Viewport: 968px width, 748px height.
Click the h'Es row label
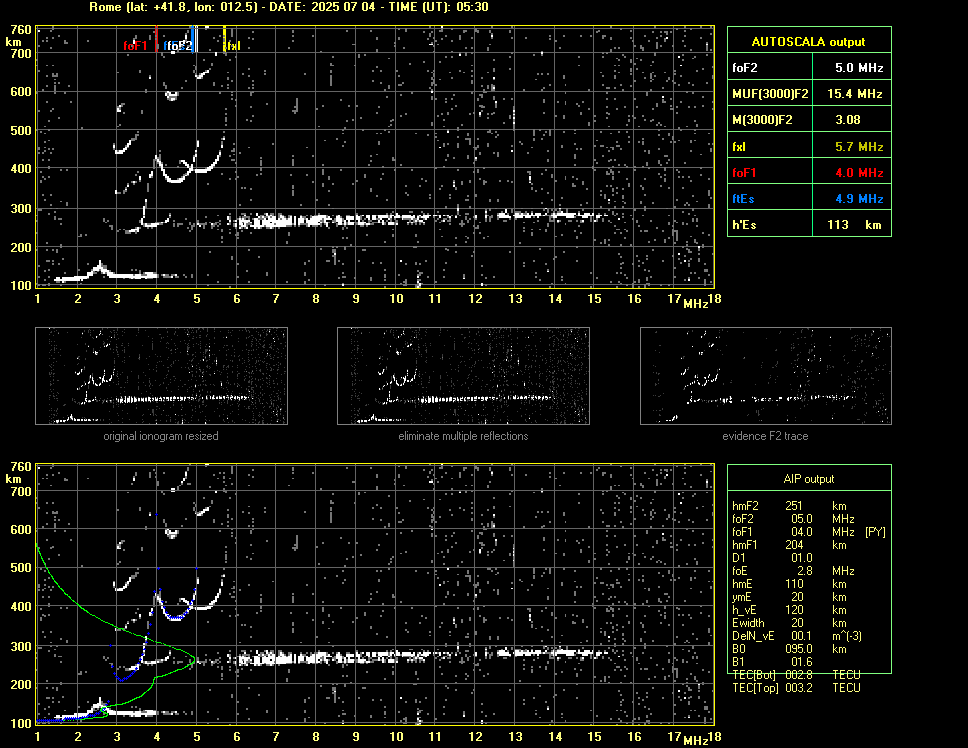(744, 225)
